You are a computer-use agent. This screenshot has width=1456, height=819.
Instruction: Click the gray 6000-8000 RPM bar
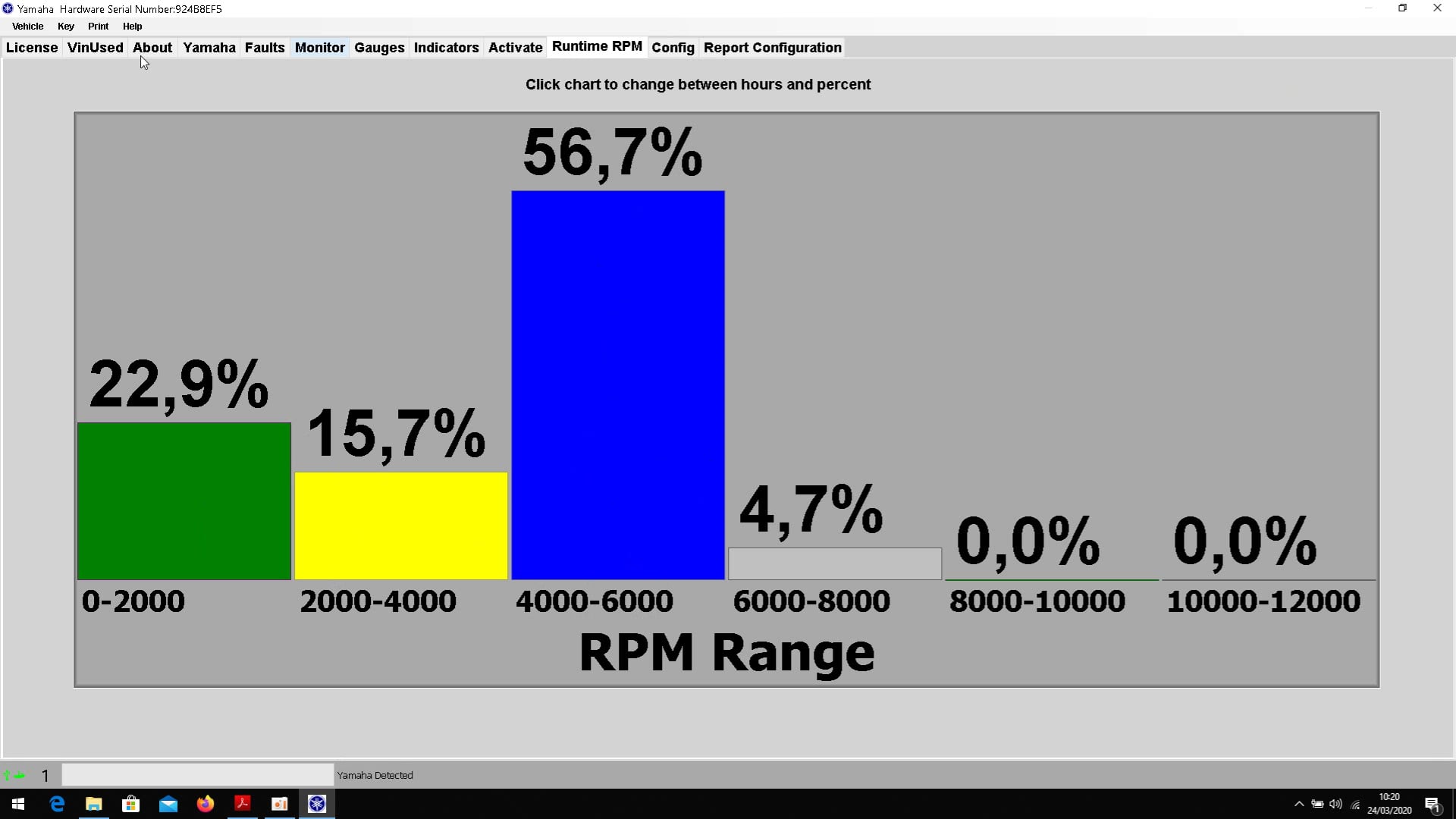pyautogui.click(x=835, y=564)
